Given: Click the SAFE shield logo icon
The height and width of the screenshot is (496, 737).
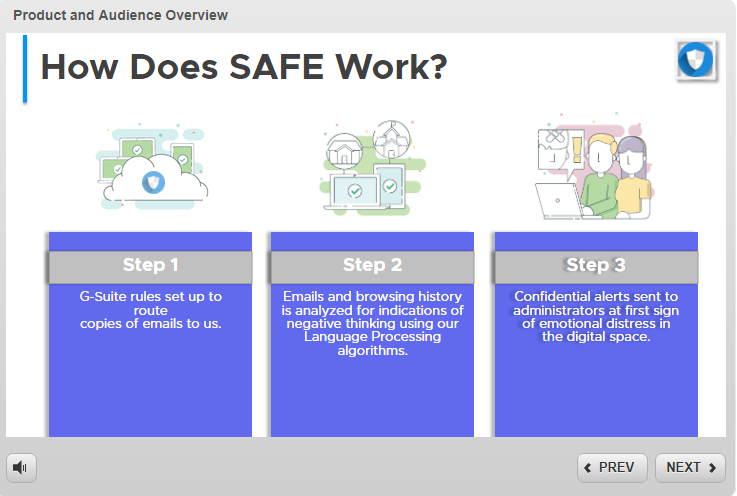Looking at the screenshot, I should coord(695,61).
